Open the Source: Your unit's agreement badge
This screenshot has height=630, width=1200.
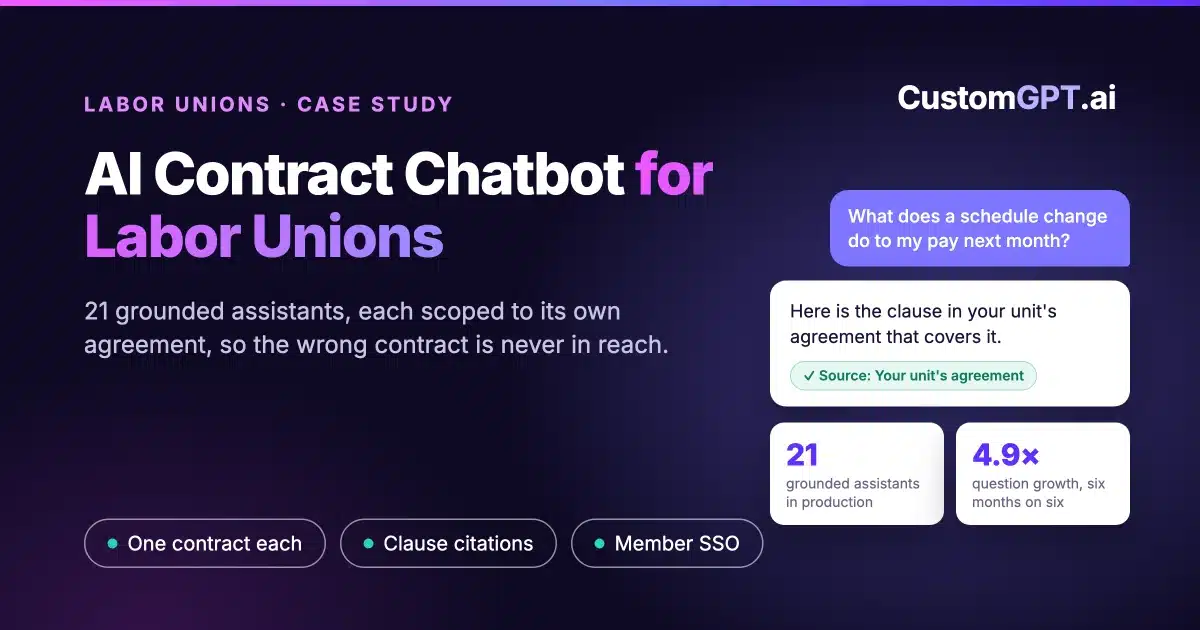(x=913, y=376)
